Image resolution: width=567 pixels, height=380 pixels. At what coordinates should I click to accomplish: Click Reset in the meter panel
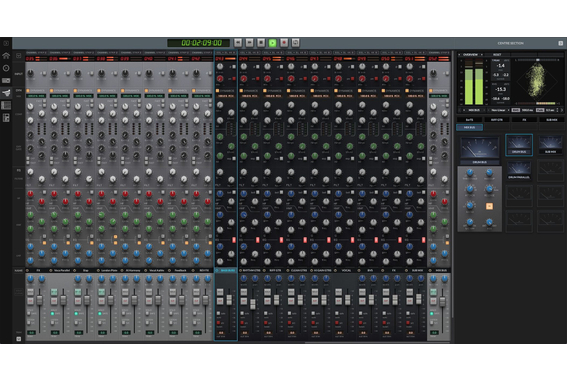(x=497, y=55)
